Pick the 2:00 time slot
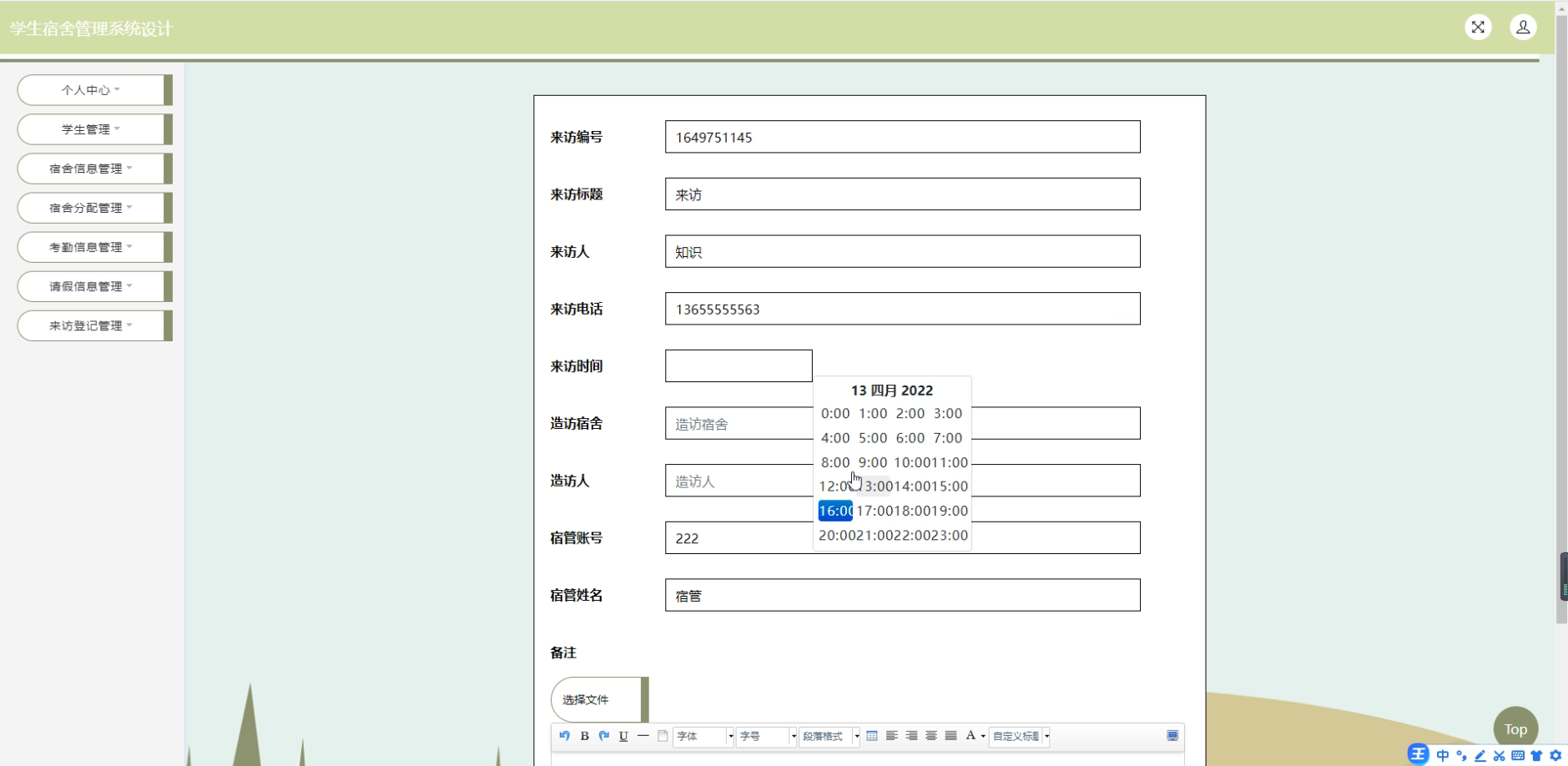The width and height of the screenshot is (1568, 766). click(x=910, y=413)
